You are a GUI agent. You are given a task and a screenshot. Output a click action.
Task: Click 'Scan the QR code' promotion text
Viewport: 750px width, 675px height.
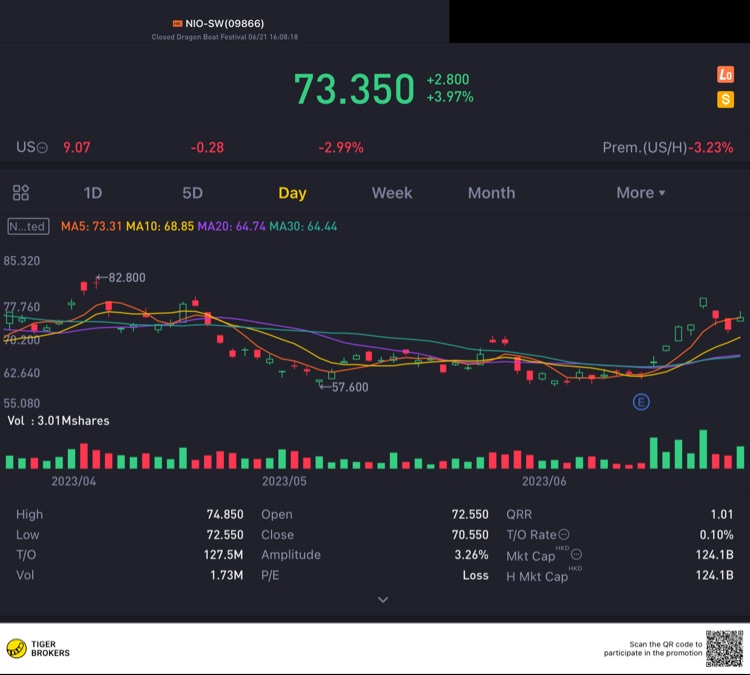[x=653, y=649]
